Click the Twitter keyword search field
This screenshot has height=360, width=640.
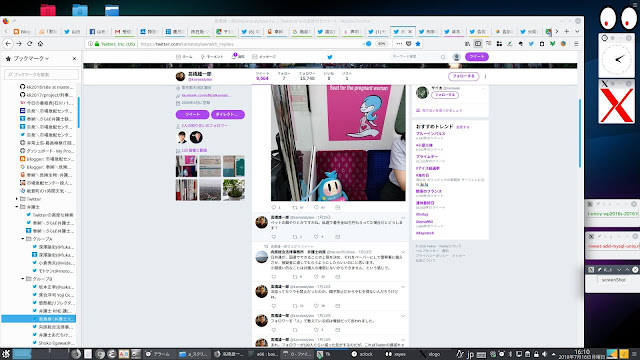tap(418, 57)
